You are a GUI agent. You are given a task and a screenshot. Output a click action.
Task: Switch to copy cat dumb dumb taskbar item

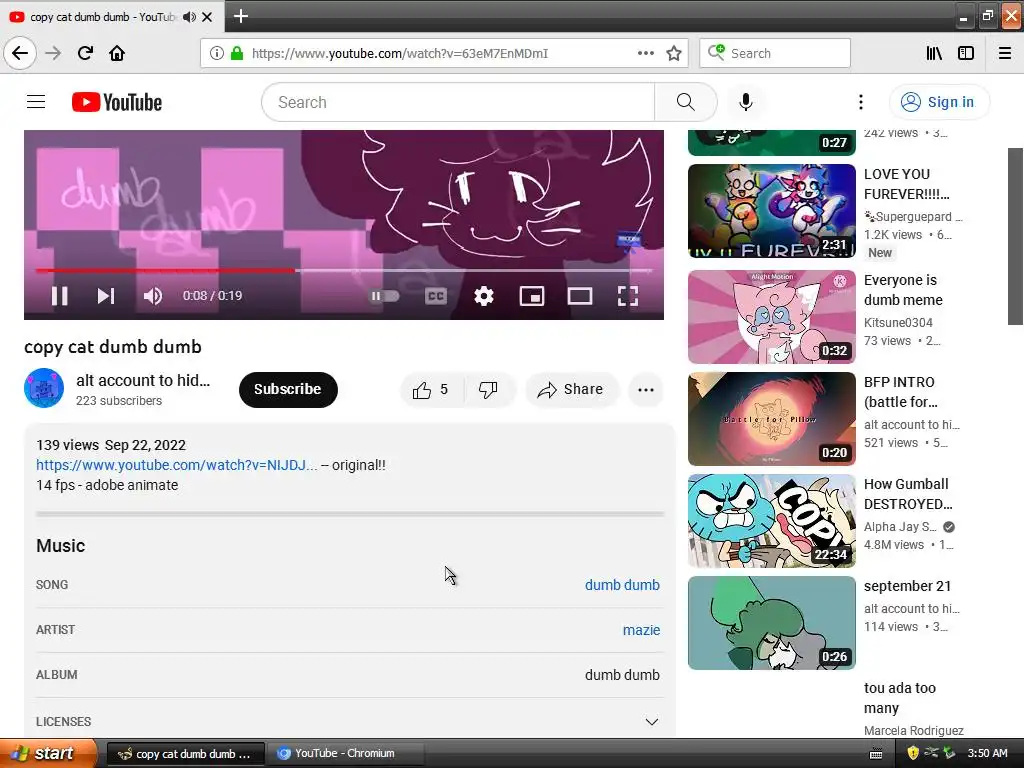click(185, 754)
